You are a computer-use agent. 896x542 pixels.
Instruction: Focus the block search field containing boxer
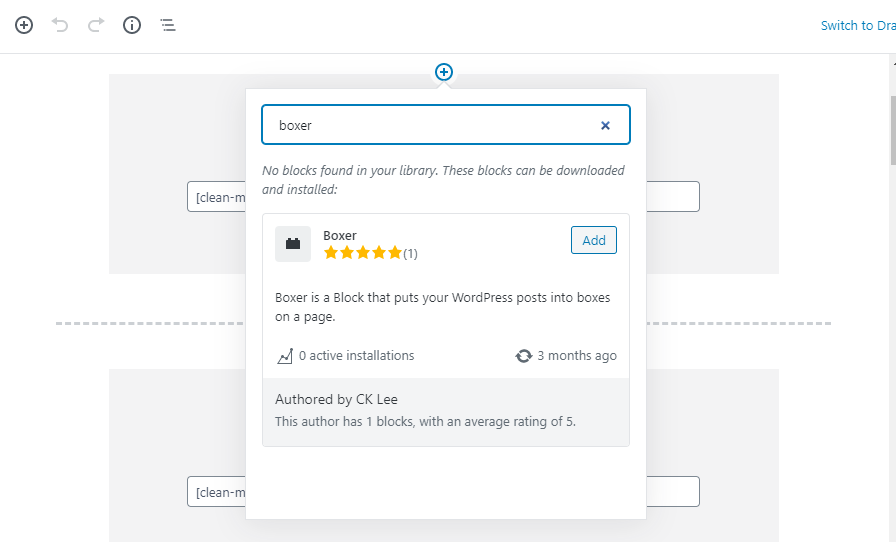pyautogui.click(x=430, y=126)
